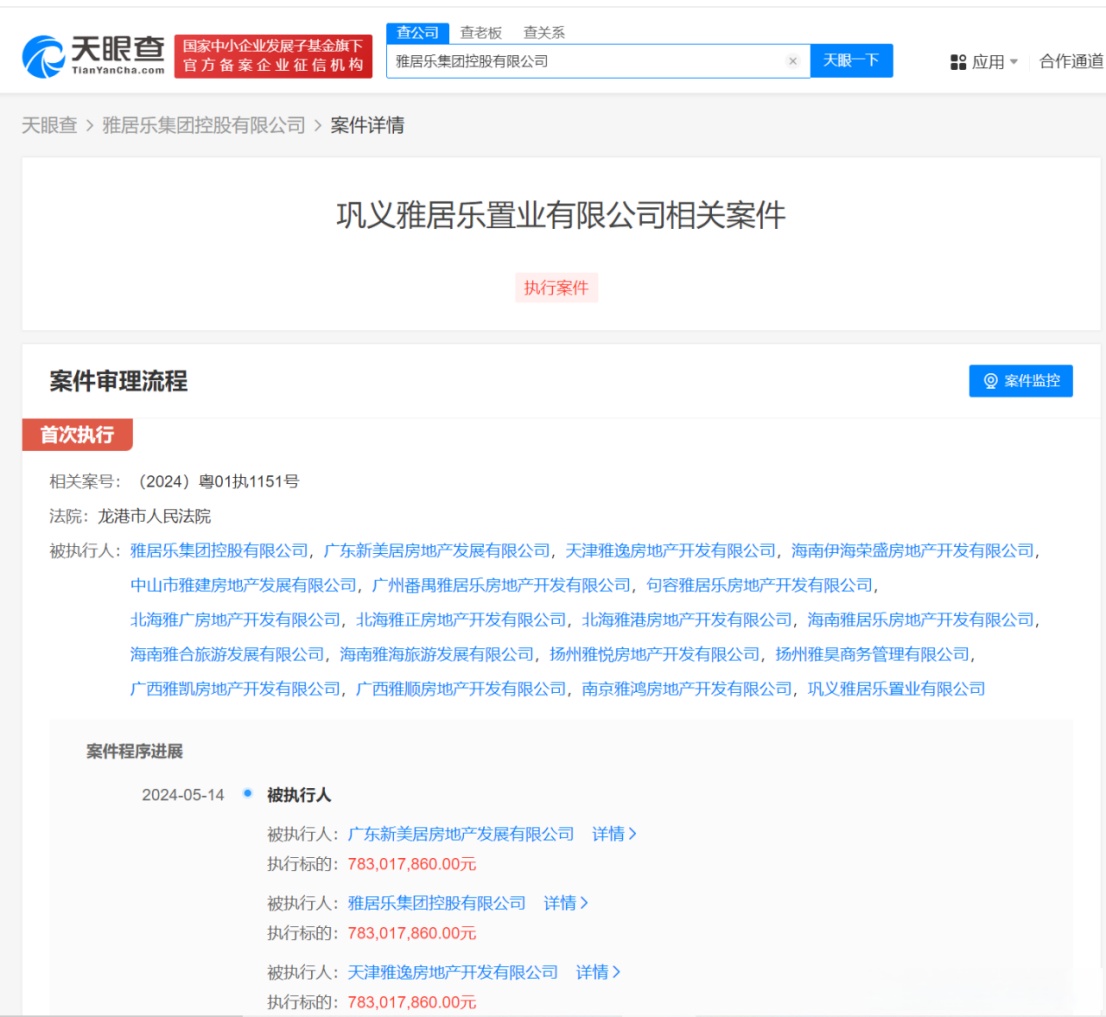Click the 2024-05-14 date text

(x=183, y=795)
